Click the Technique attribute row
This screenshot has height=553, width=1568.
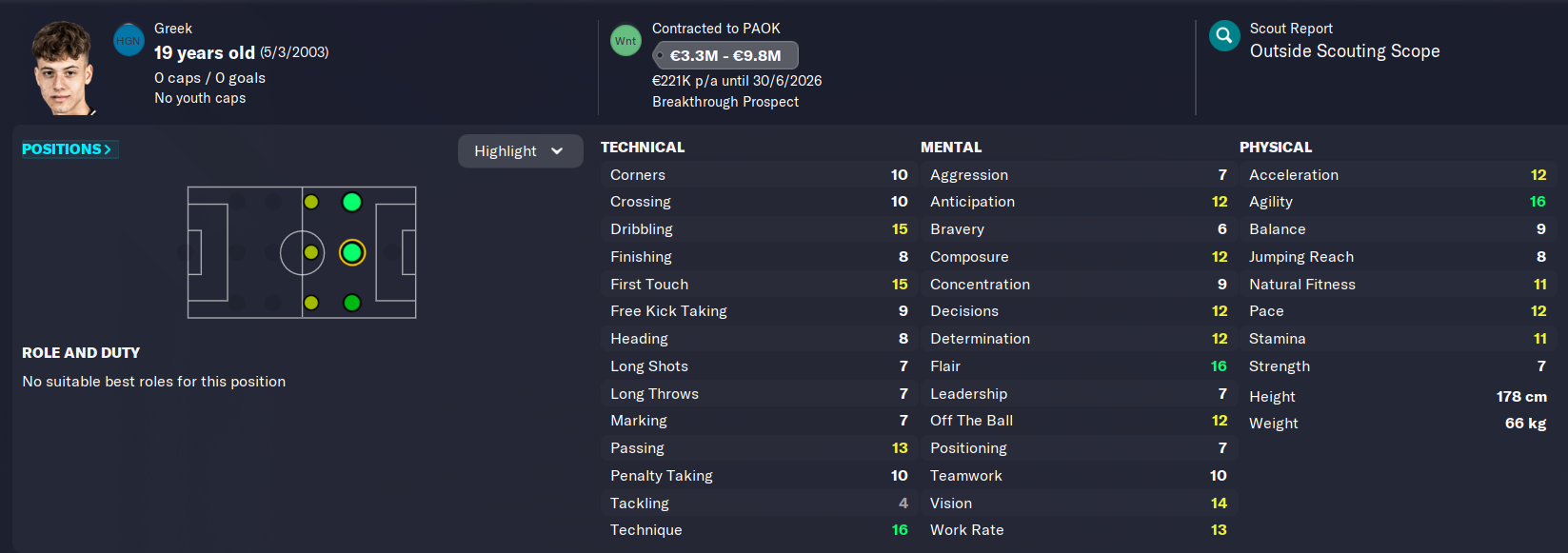[x=758, y=530]
